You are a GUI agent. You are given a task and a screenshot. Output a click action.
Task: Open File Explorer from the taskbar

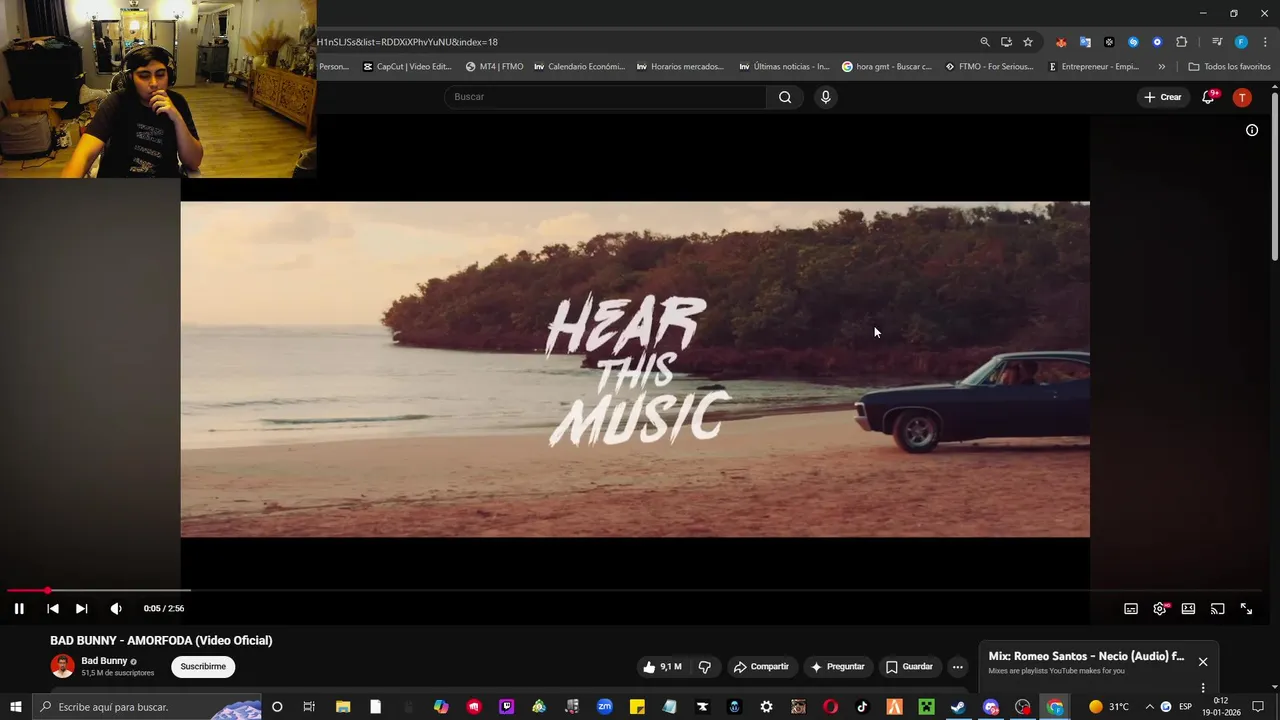click(x=343, y=707)
